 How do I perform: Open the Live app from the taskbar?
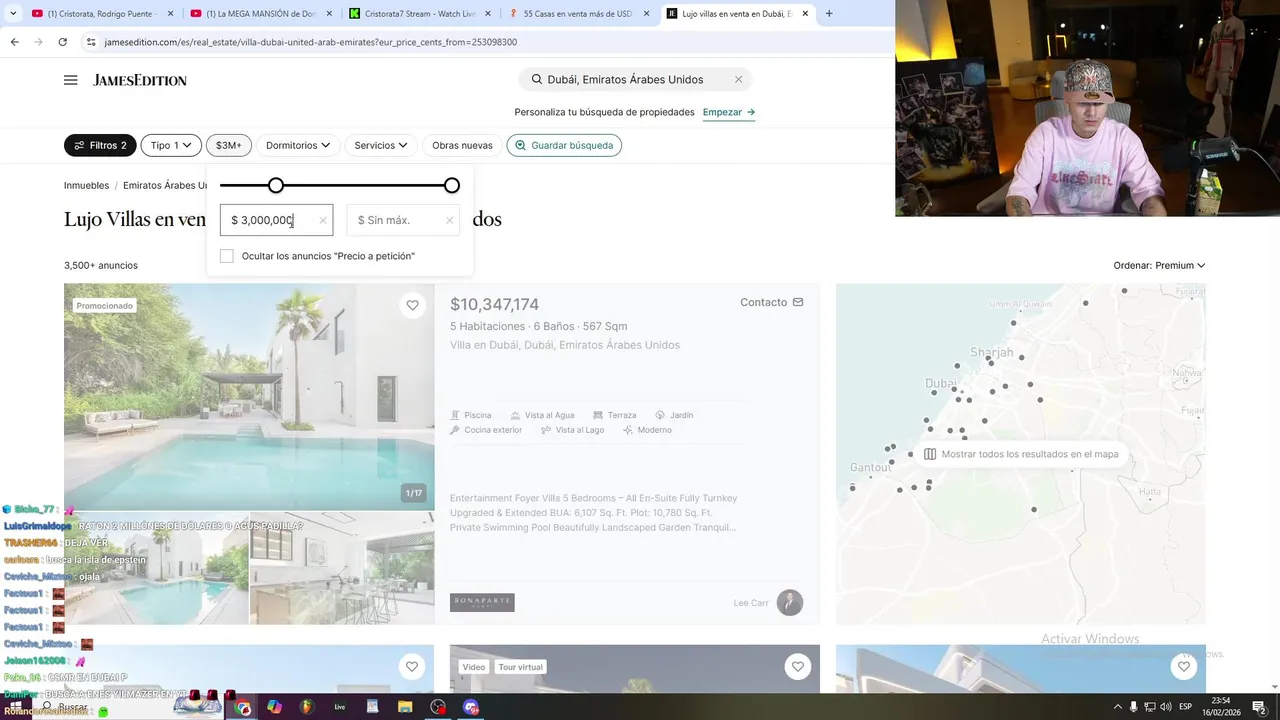point(340,707)
